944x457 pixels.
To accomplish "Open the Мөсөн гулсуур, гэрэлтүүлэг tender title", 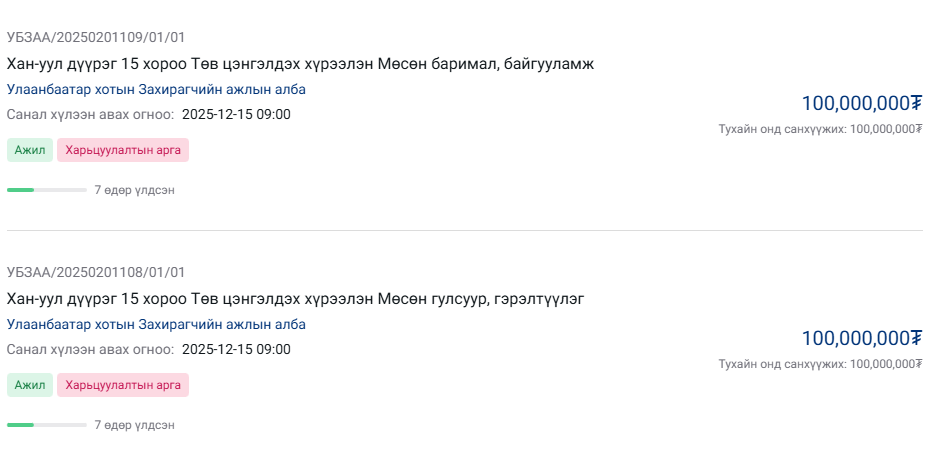I will 295,299.
